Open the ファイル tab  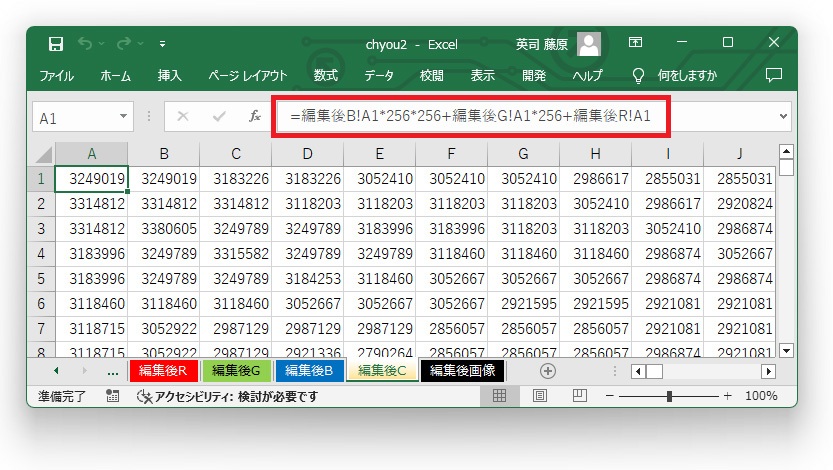(56, 76)
